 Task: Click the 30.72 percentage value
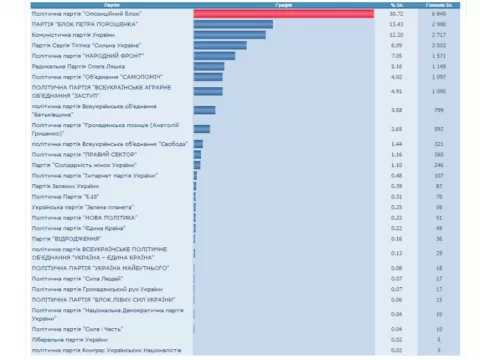click(396, 14)
